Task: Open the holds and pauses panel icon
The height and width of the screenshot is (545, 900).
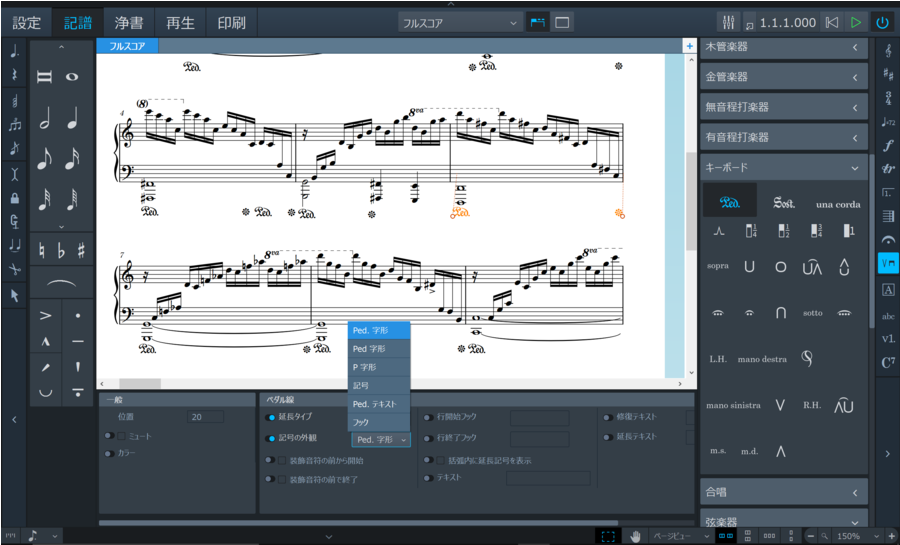Action: (x=888, y=240)
